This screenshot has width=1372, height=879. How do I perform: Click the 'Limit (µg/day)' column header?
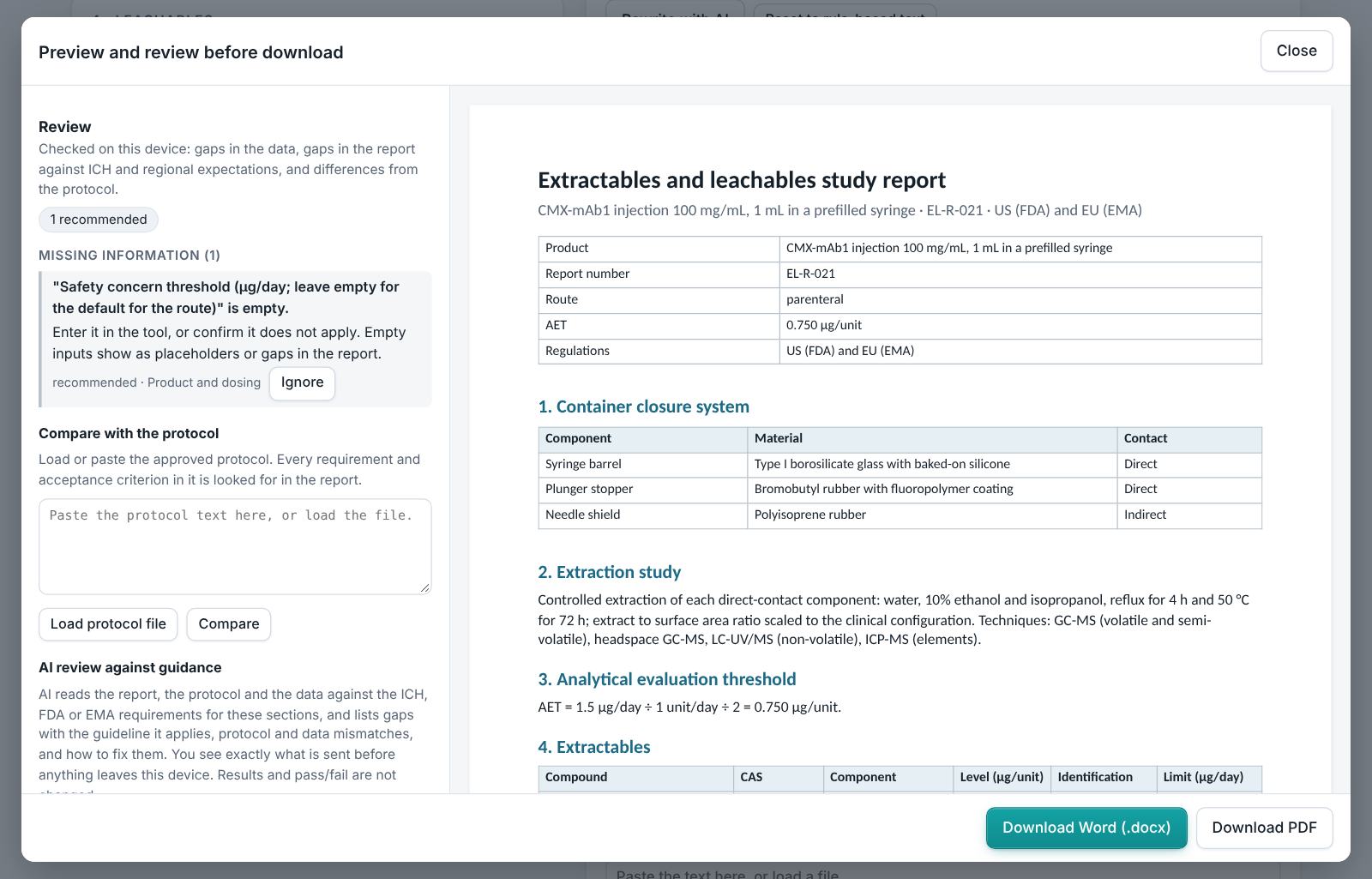(x=1209, y=778)
